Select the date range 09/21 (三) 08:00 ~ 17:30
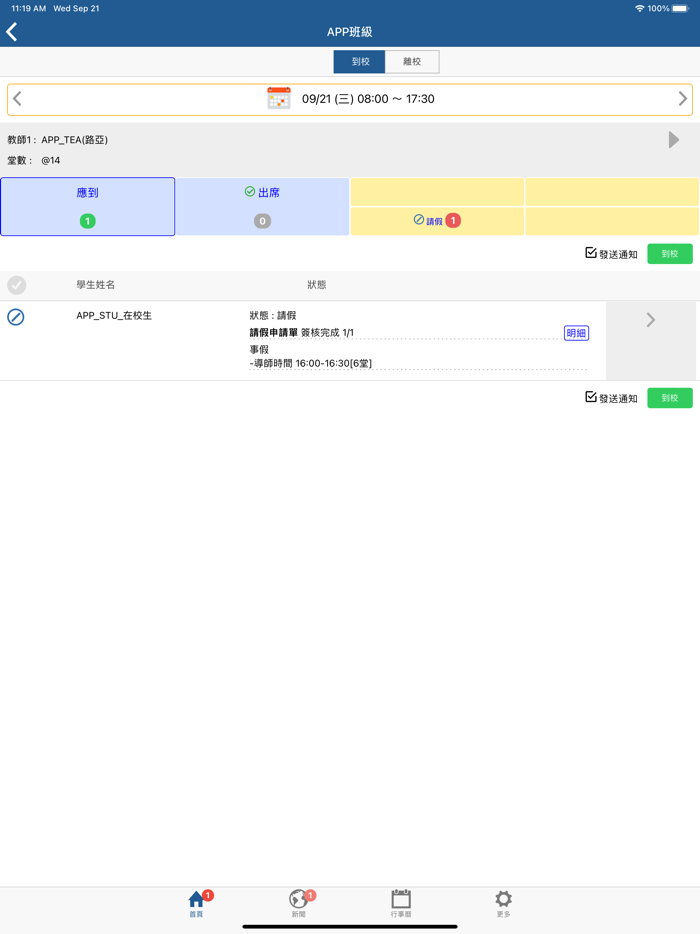Viewport: 700px width, 934px height. point(368,99)
